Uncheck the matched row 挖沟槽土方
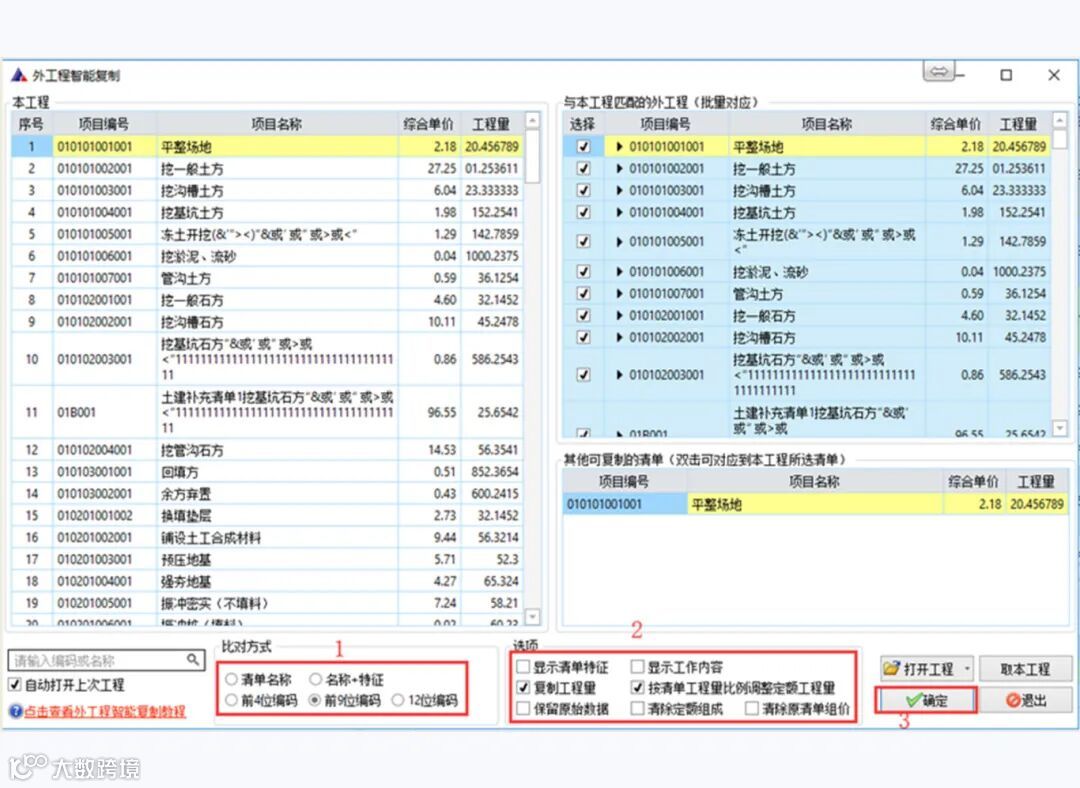1080x788 pixels. point(583,191)
